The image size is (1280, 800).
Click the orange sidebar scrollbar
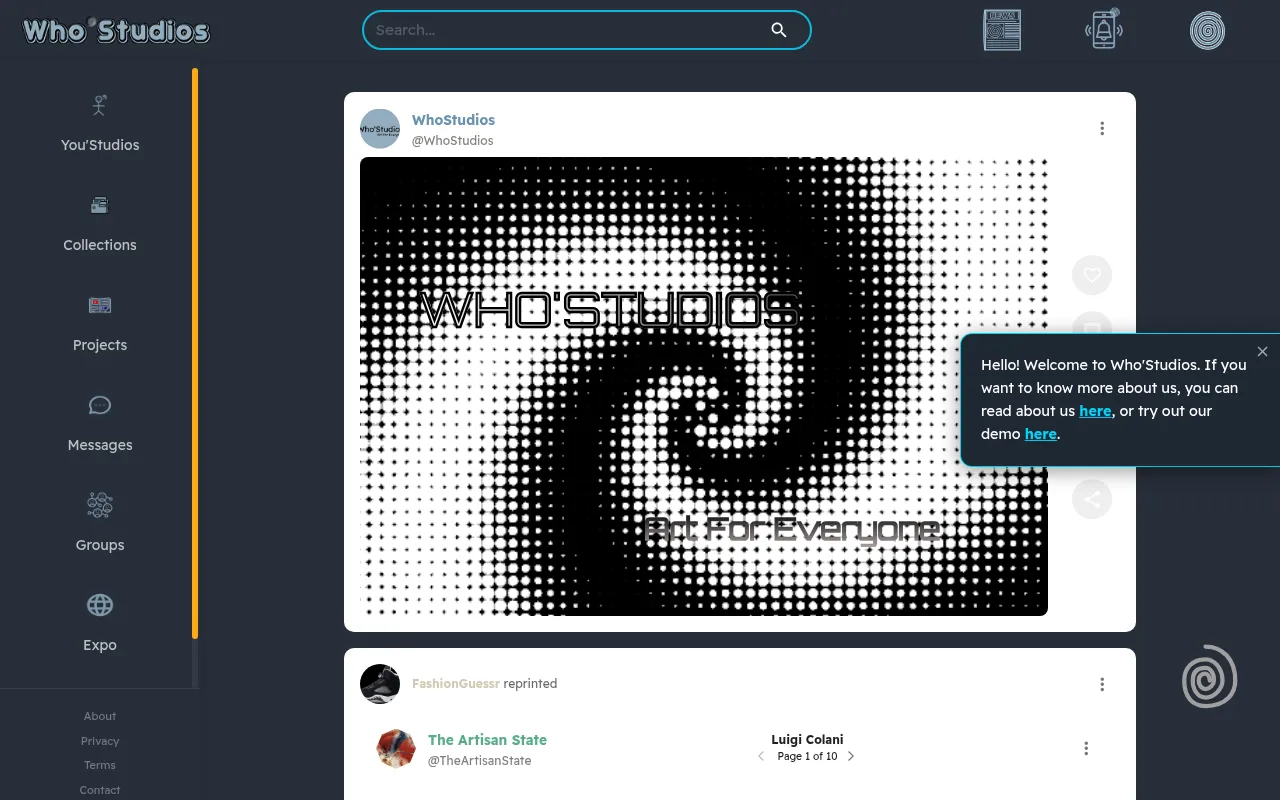pyautogui.click(x=195, y=353)
